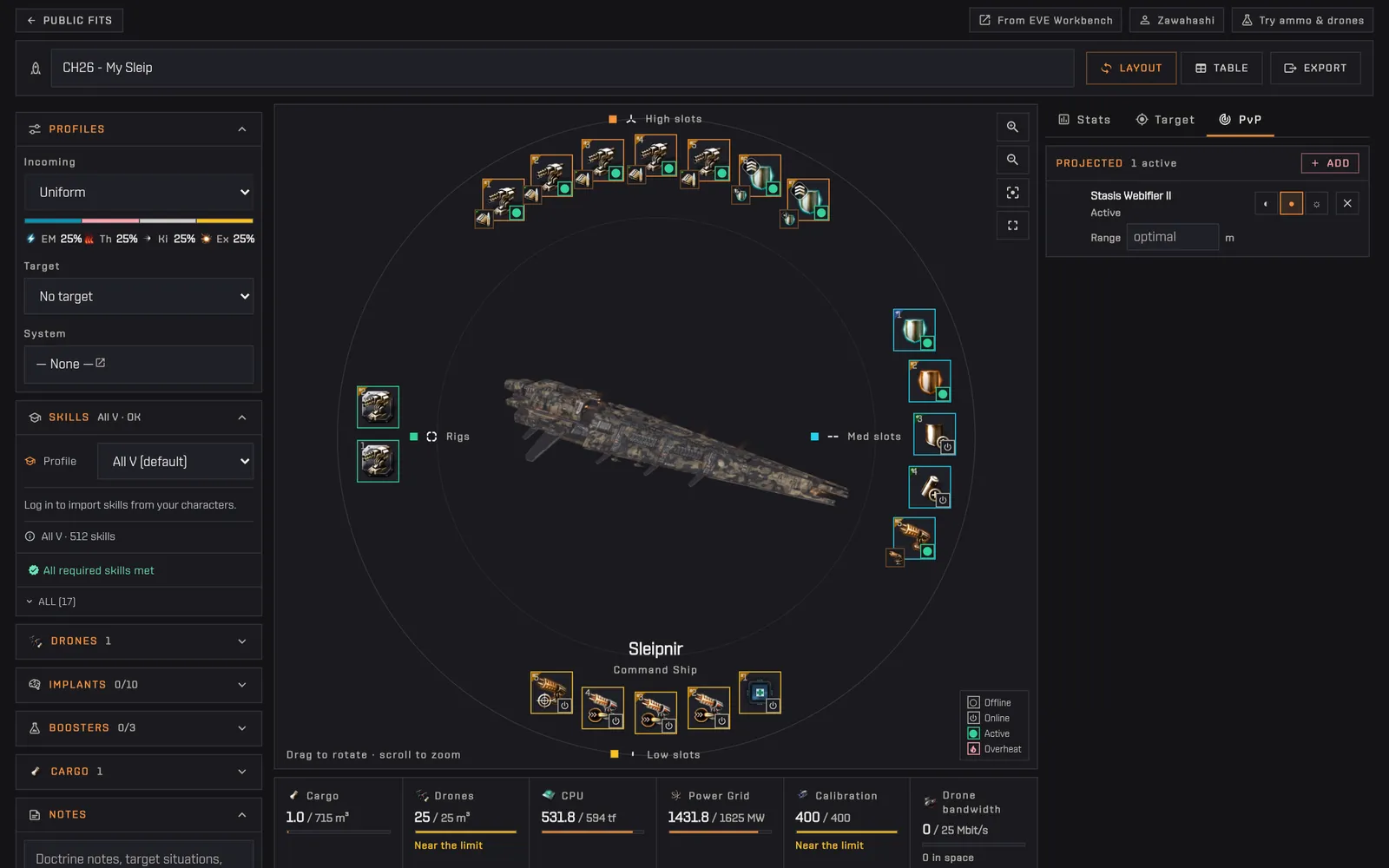
Task: Click ammo charge icon beside high slot 3
Action: pos(583,180)
